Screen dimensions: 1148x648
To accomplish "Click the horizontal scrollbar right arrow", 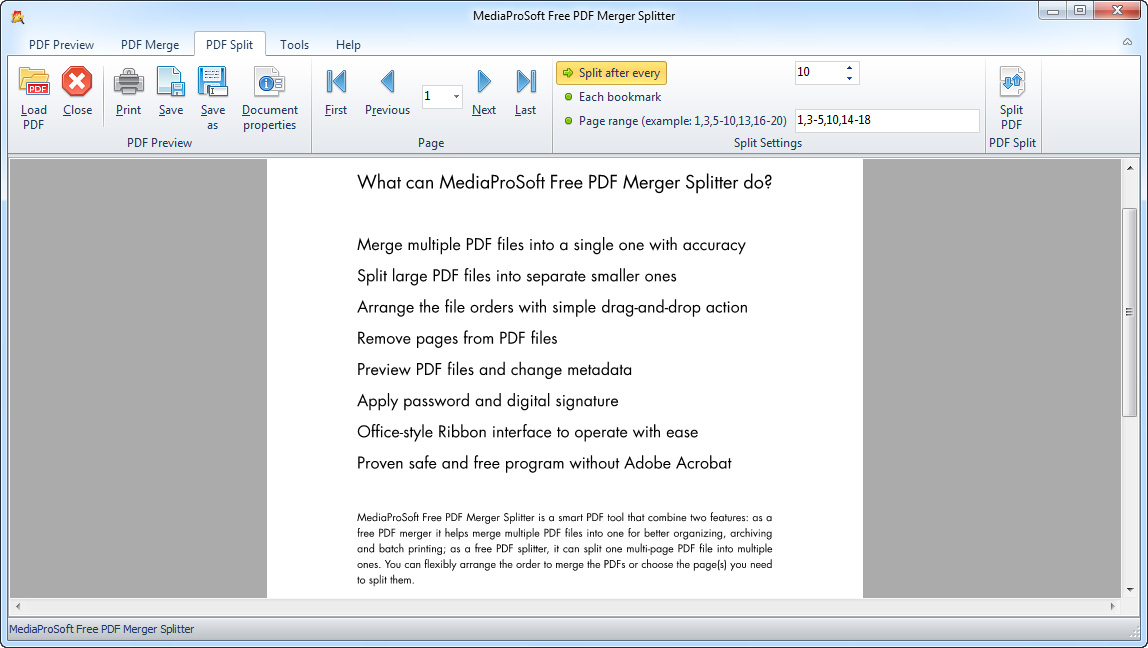I will tap(1112, 606).
